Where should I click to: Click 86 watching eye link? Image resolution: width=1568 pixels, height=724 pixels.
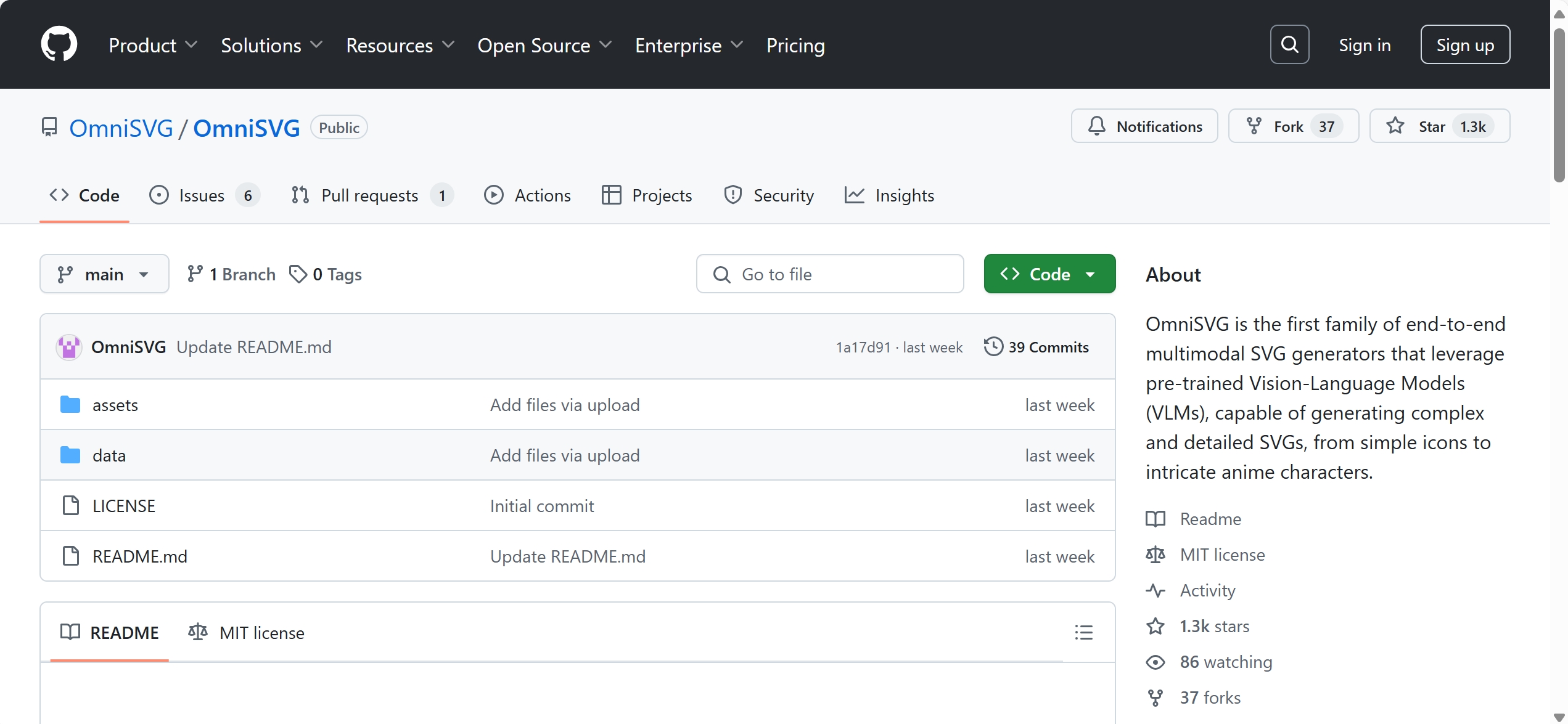(1225, 662)
